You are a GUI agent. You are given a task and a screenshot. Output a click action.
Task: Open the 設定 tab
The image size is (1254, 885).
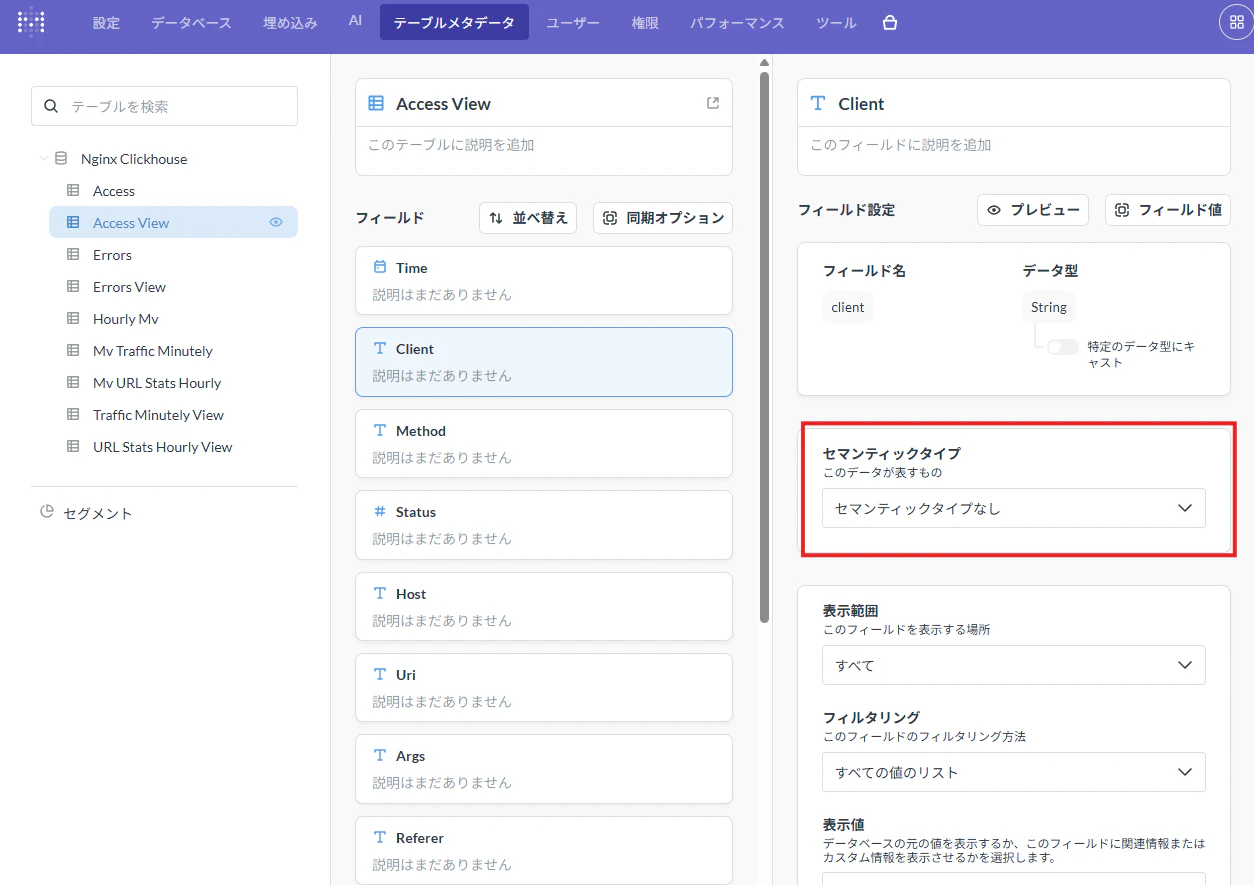(106, 22)
